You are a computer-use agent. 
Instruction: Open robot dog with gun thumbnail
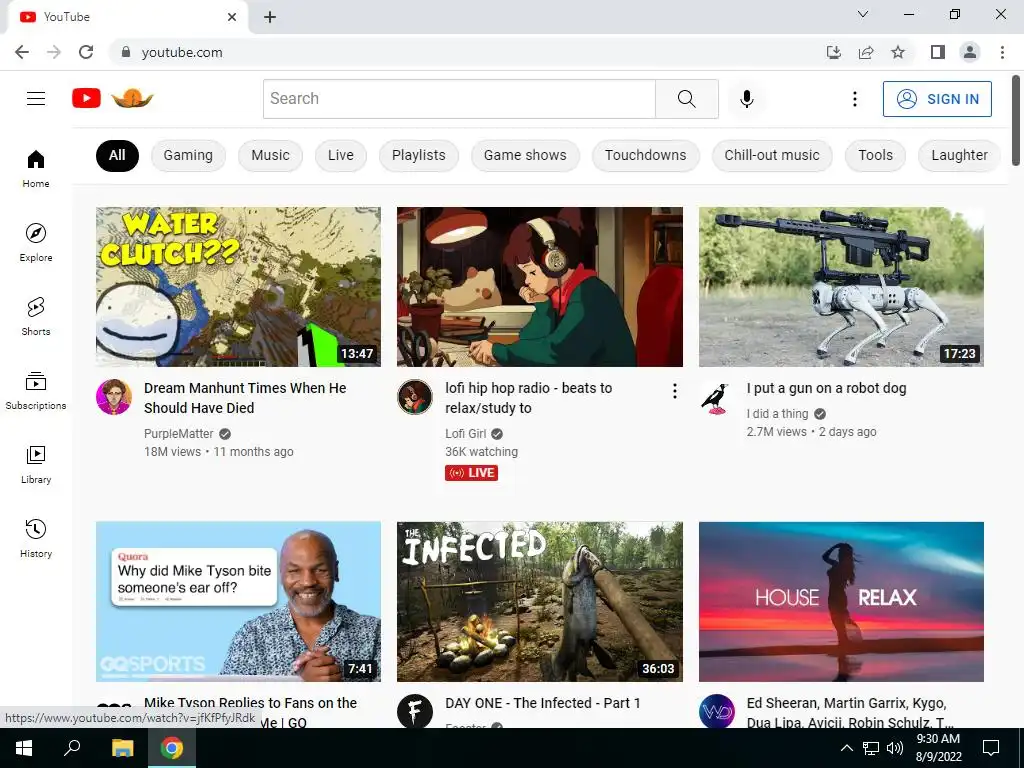coord(841,287)
